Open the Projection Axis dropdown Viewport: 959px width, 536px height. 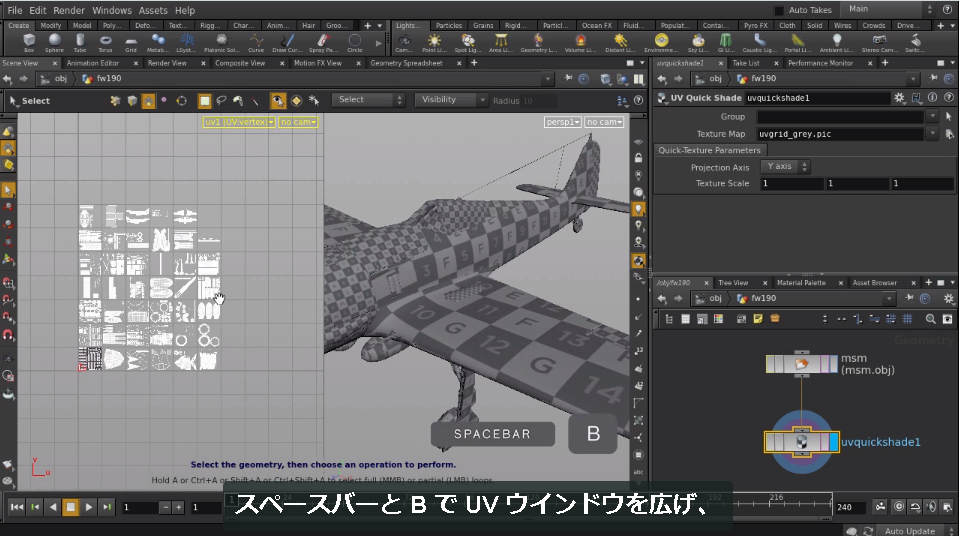pyautogui.click(x=785, y=166)
